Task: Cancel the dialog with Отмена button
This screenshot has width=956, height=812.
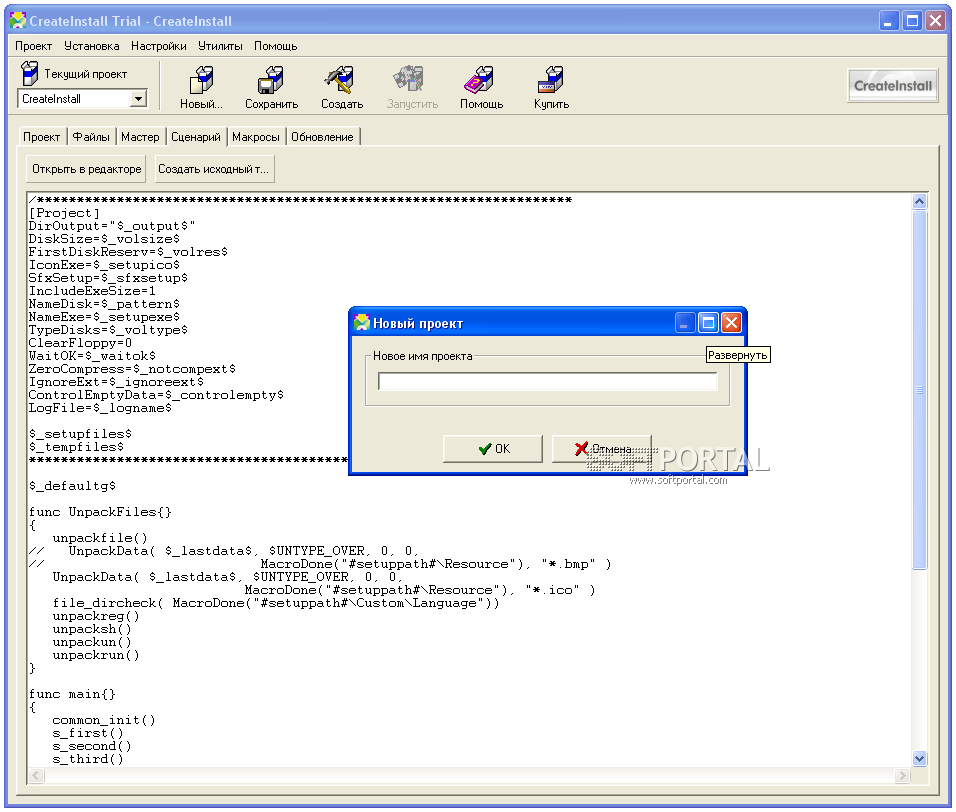Action: (602, 449)
